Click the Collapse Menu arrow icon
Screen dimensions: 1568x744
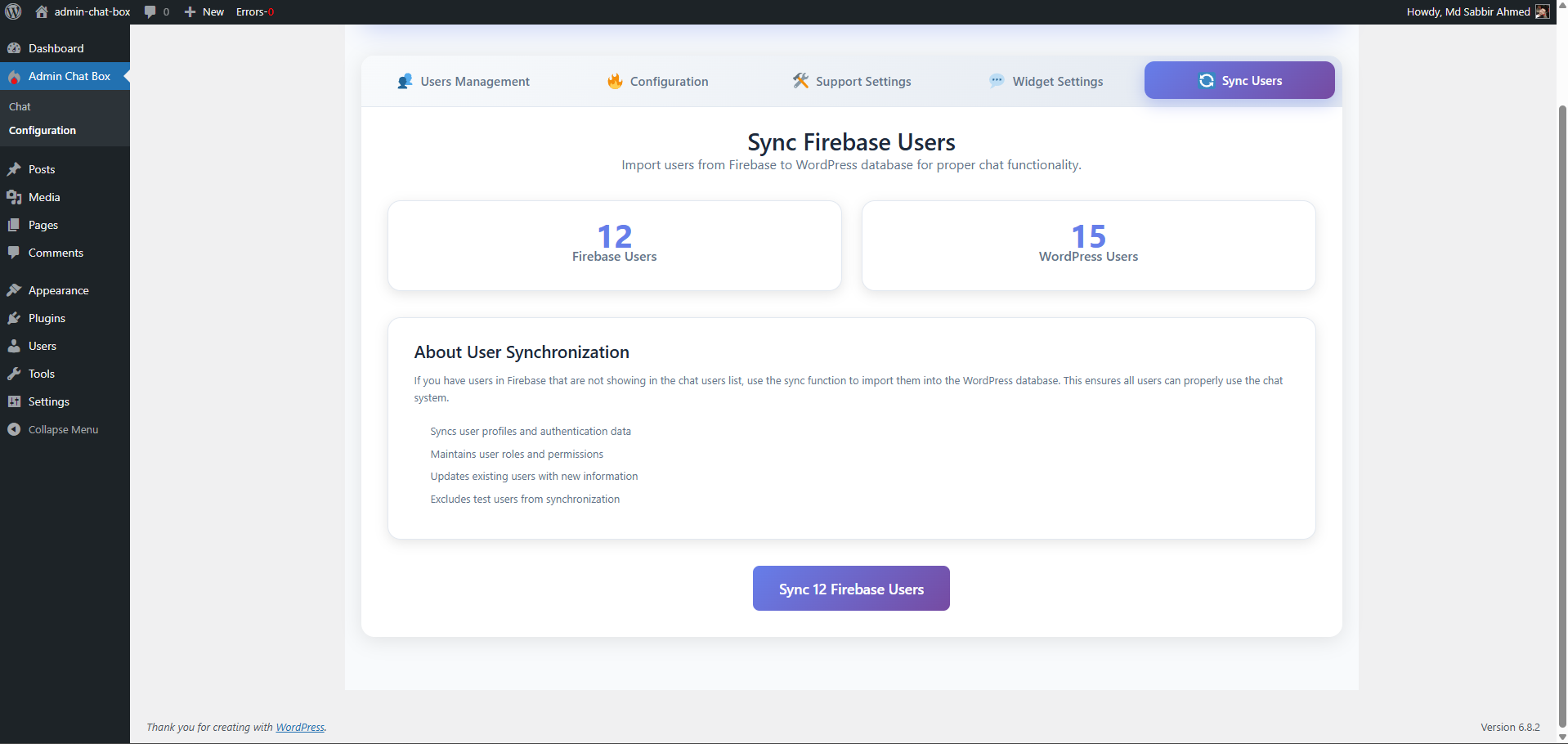pyautogui.click(x=14, y=429)
